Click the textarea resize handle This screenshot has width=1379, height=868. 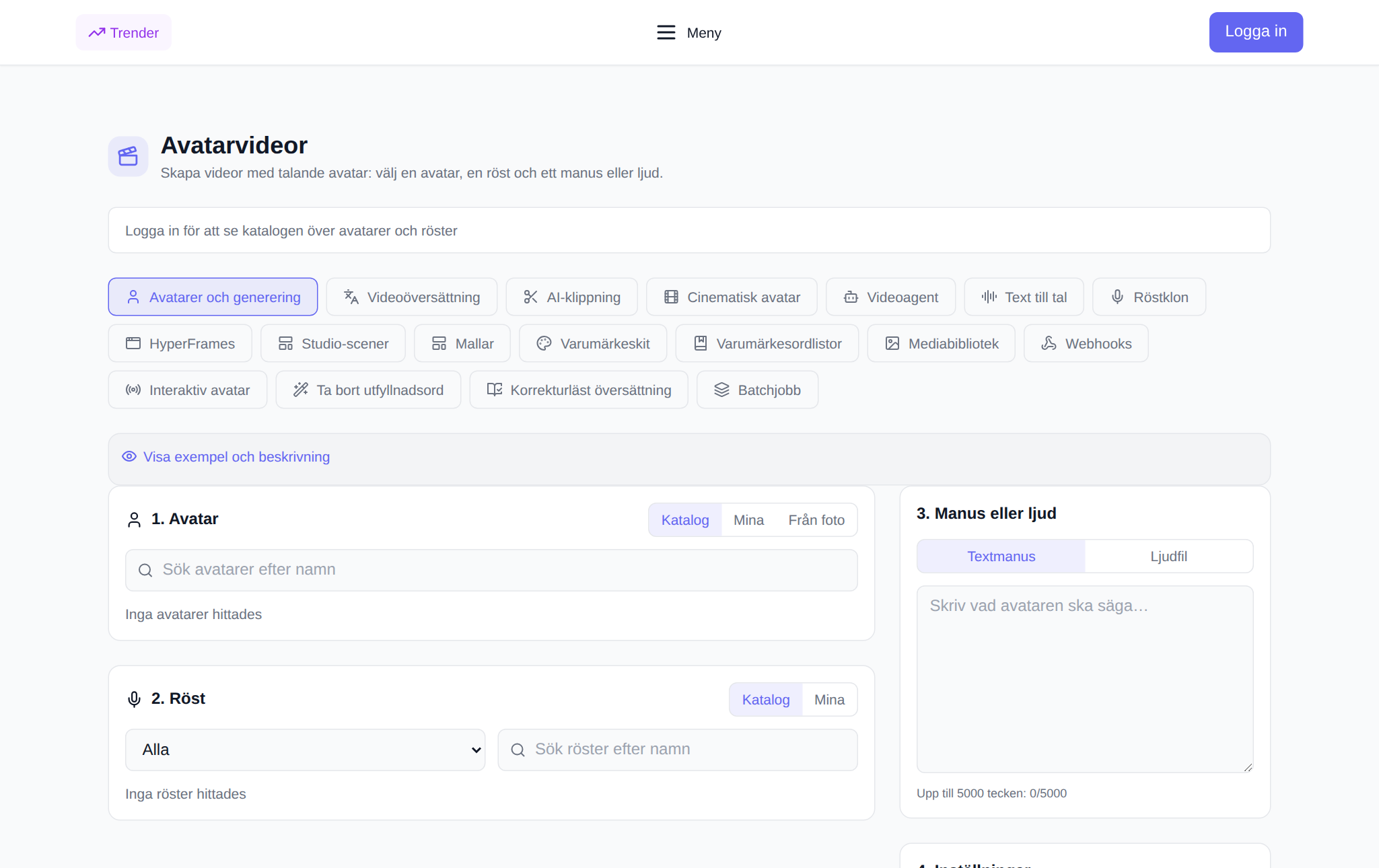(1248, 767)
